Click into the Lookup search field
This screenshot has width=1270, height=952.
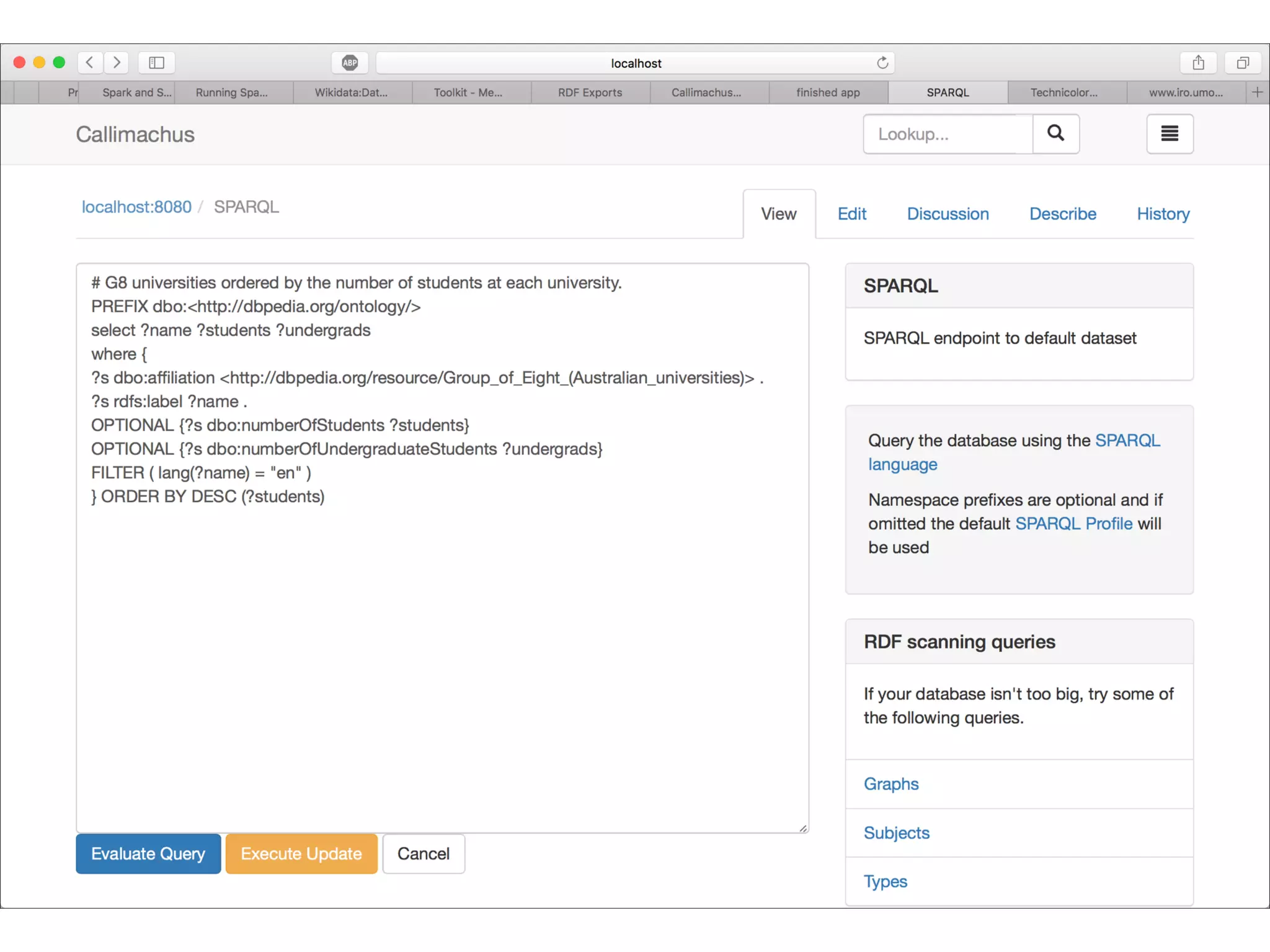[948, 134]
